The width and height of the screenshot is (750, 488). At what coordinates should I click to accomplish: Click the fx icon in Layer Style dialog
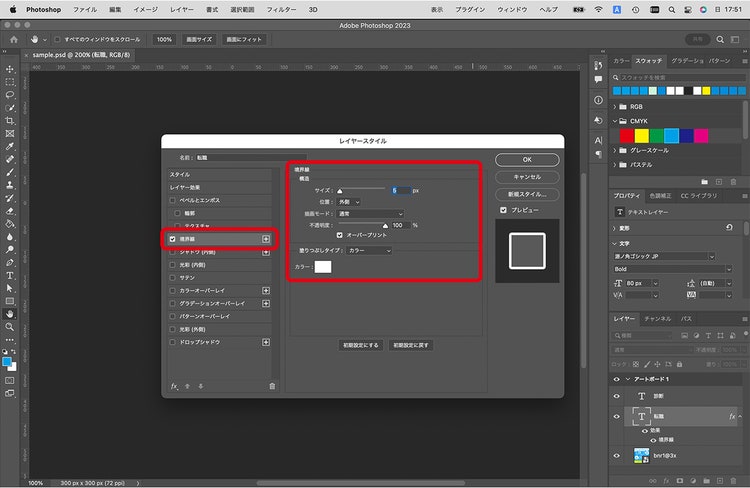coord(174,386)
